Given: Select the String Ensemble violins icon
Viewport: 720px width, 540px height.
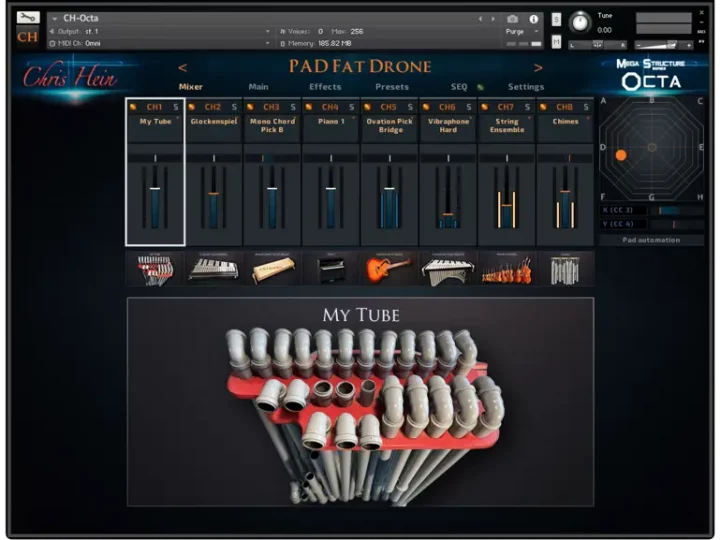Looking at the screenshot, I should coord(507,268).
